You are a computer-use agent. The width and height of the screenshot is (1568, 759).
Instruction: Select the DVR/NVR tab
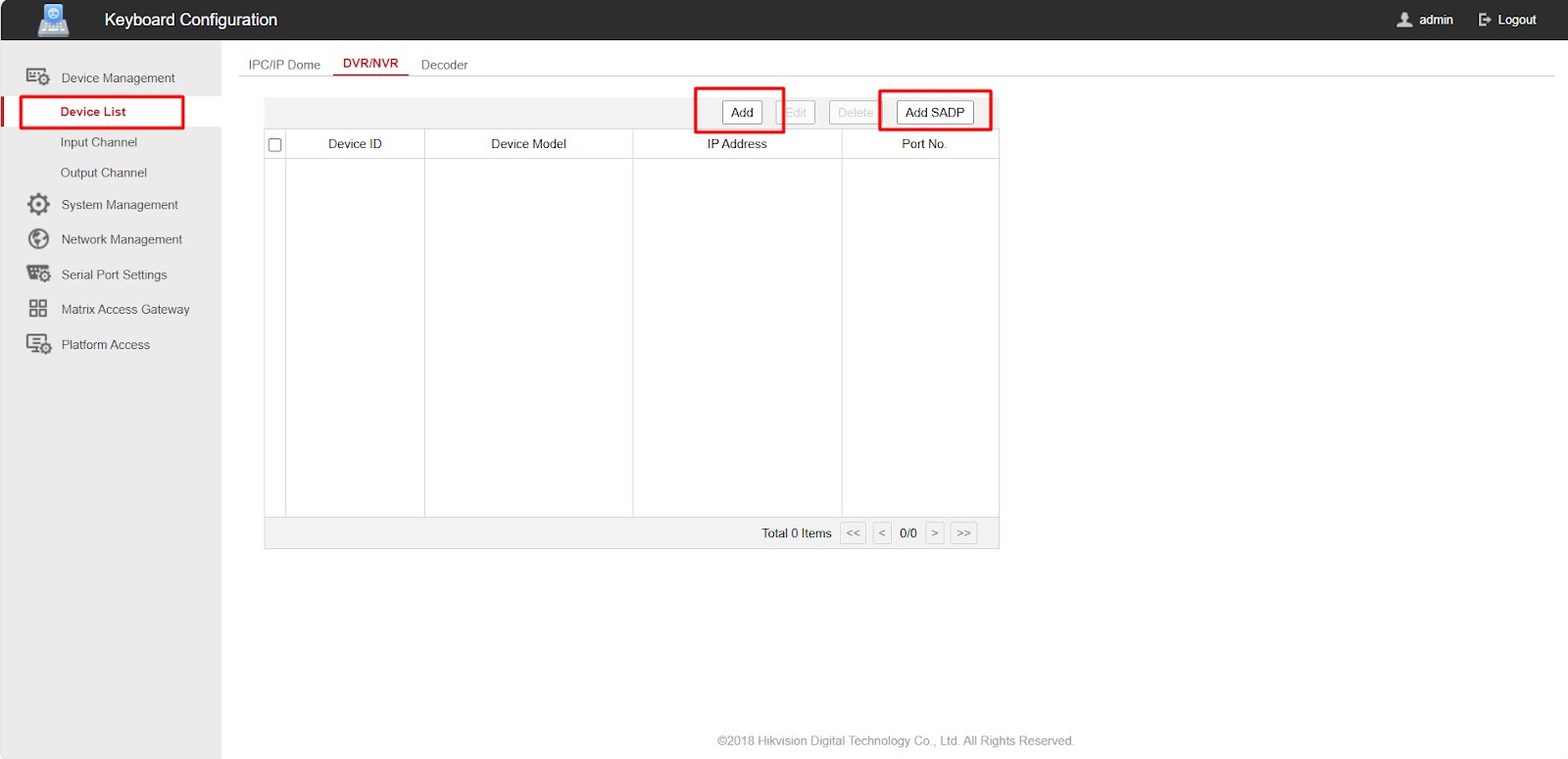370,64
